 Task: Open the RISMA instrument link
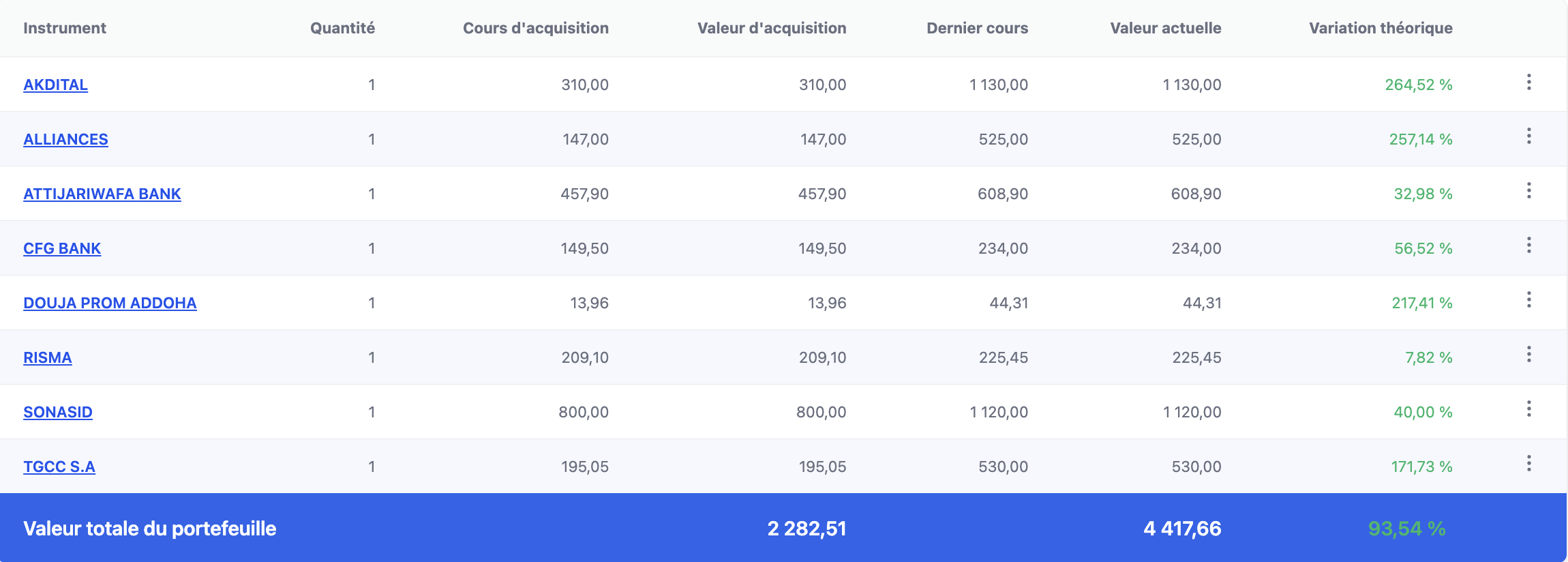(48, 357)
